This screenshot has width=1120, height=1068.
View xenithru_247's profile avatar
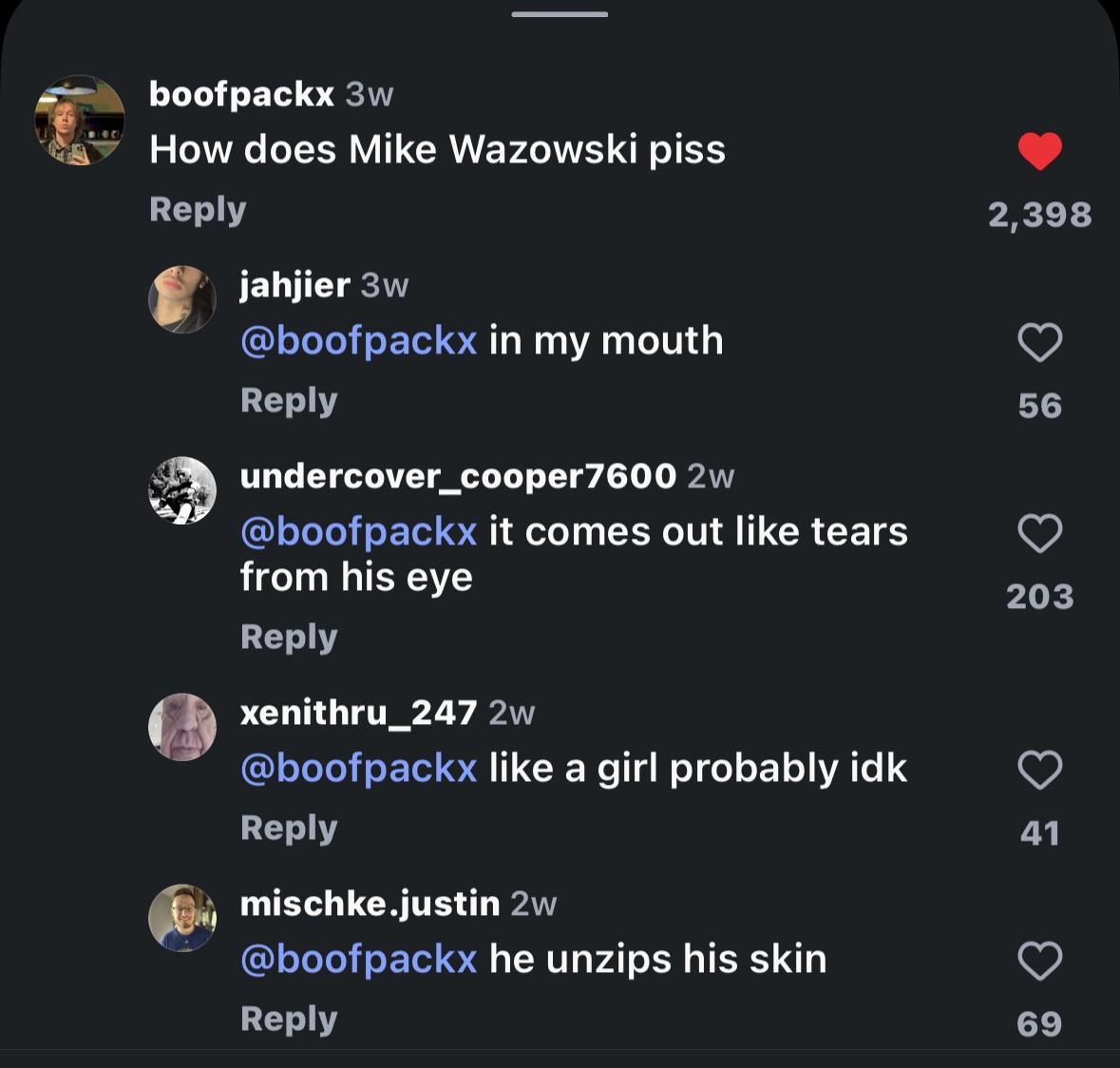(182, 726)
